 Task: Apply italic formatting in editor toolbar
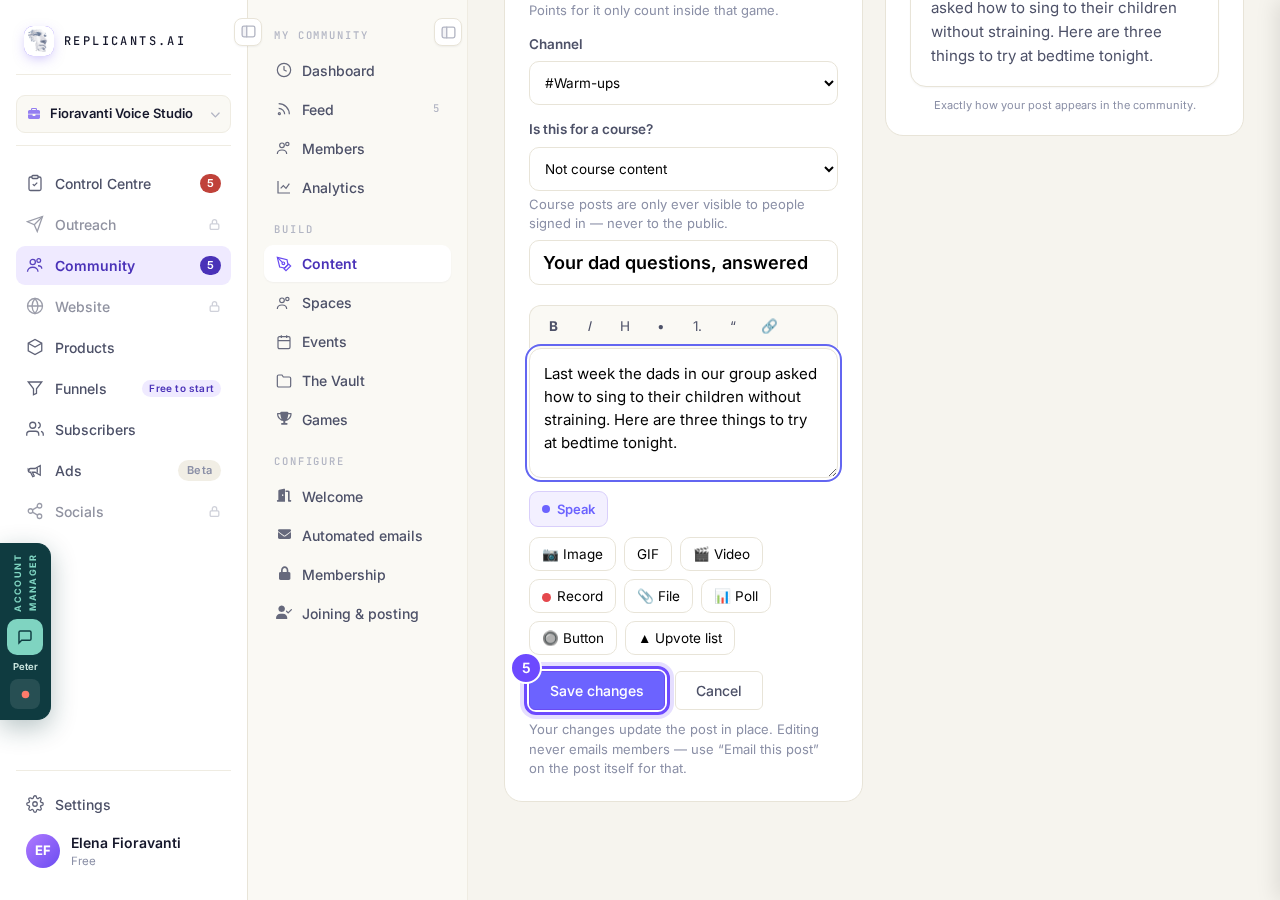click(589, 326)
